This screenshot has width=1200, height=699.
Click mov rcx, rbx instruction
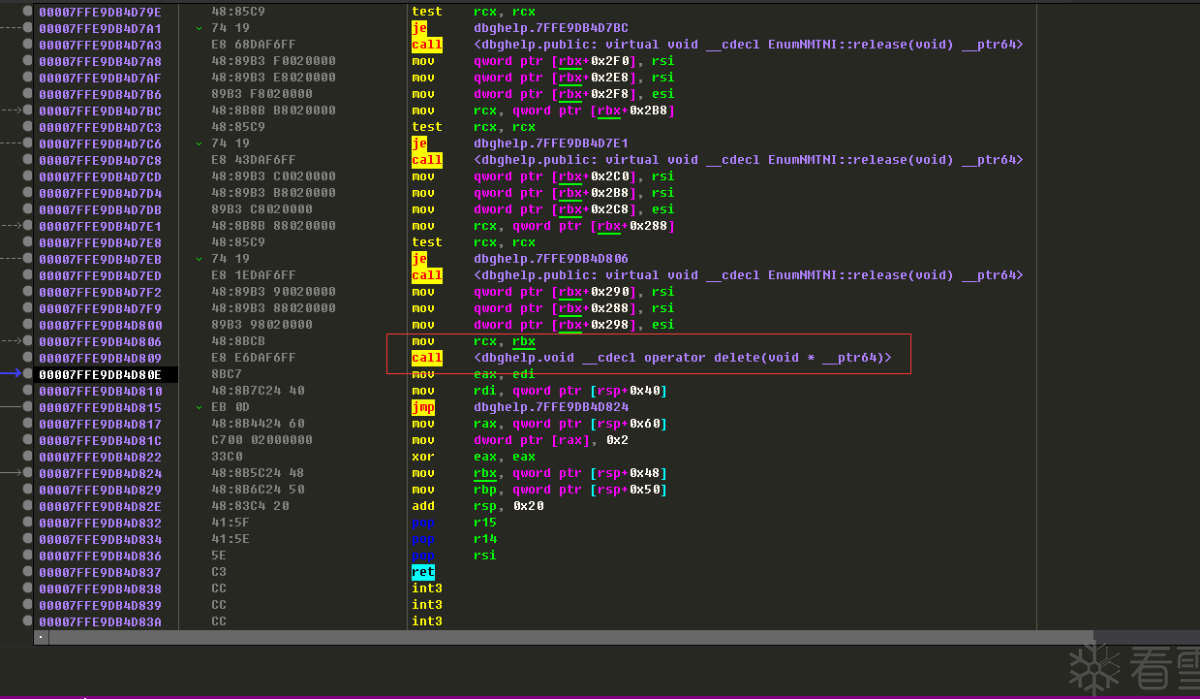[474, 341]
